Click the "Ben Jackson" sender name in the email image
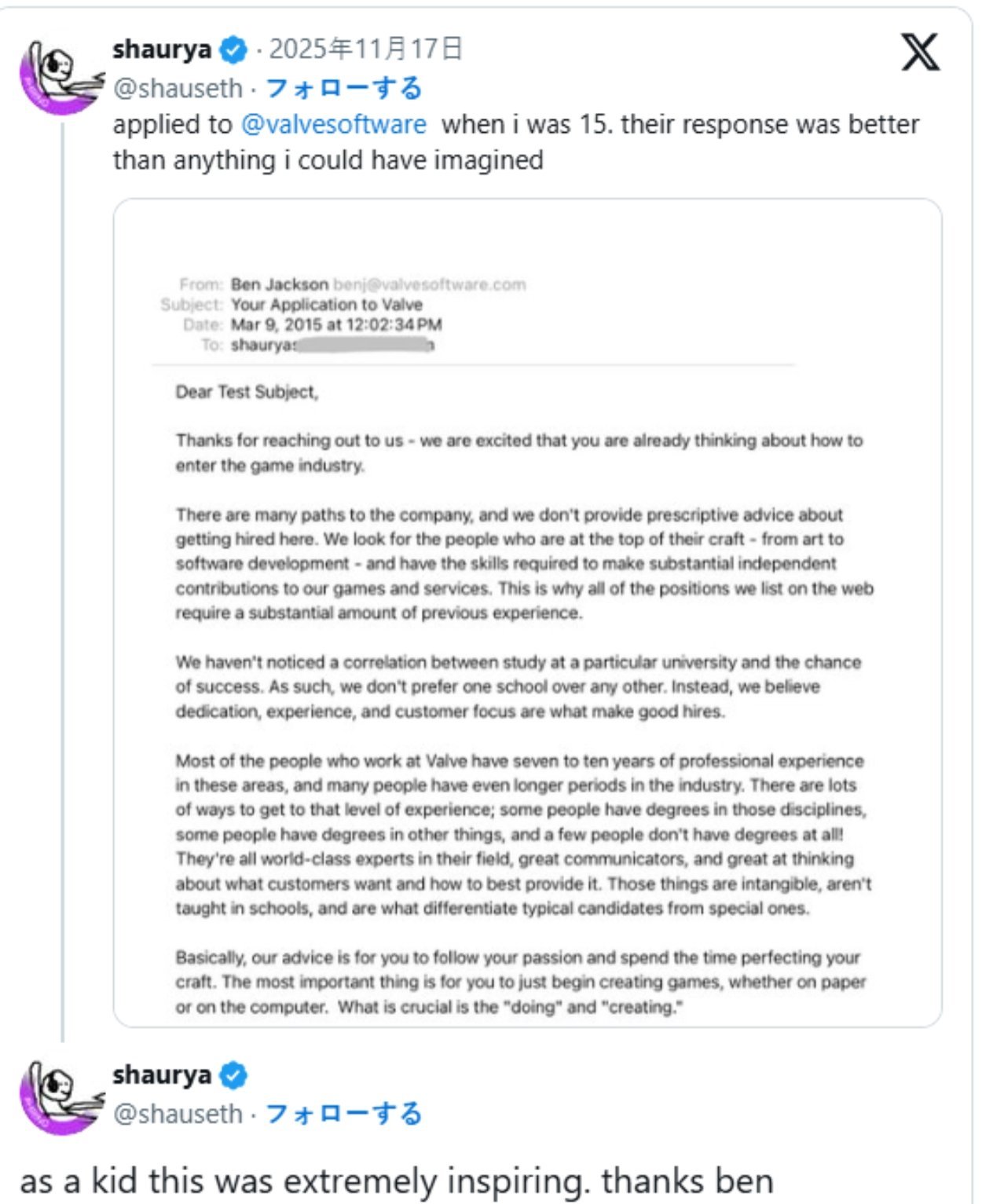The height and width of the screenshot is (1204, 993). (279, 284)
